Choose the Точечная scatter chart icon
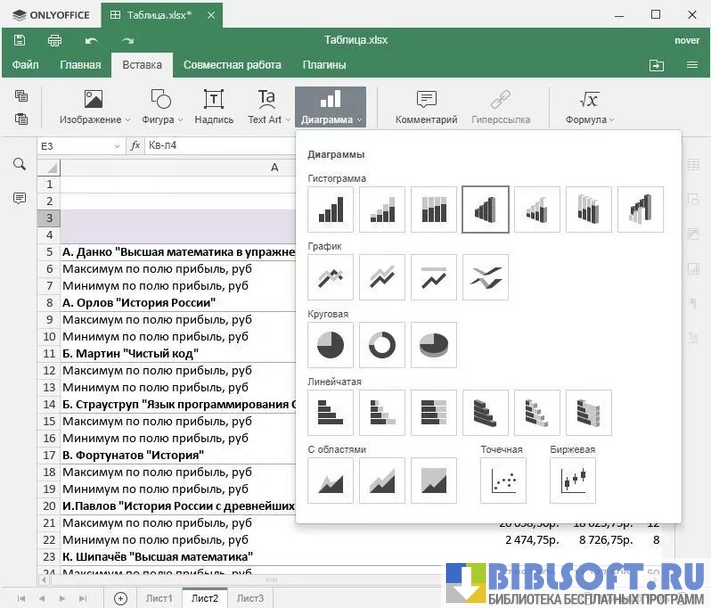This screenshot has width=711, height=608. tap(503, 481)
